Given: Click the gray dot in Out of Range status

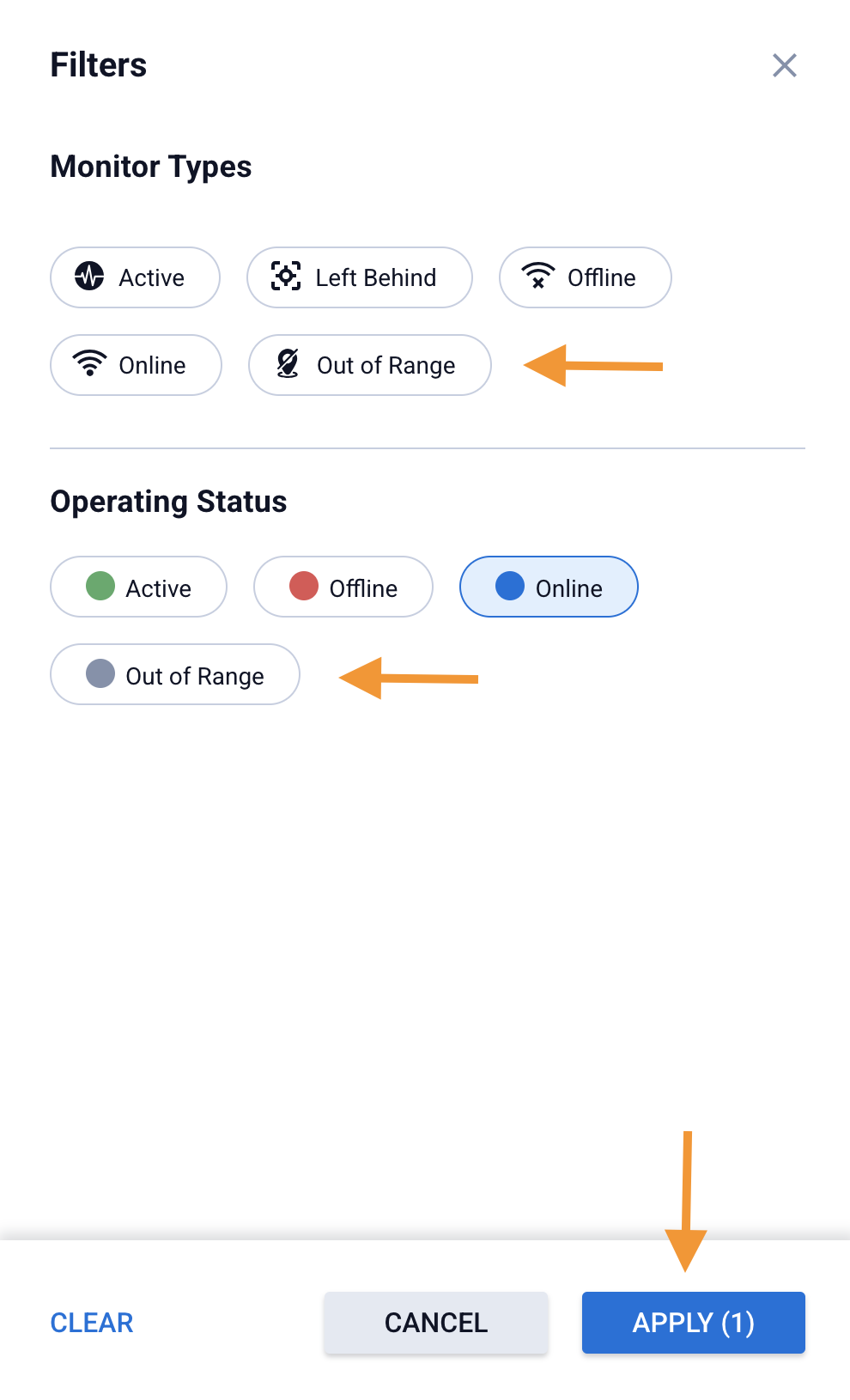Looking at the screenshot, I should click(x=100, y=674).
